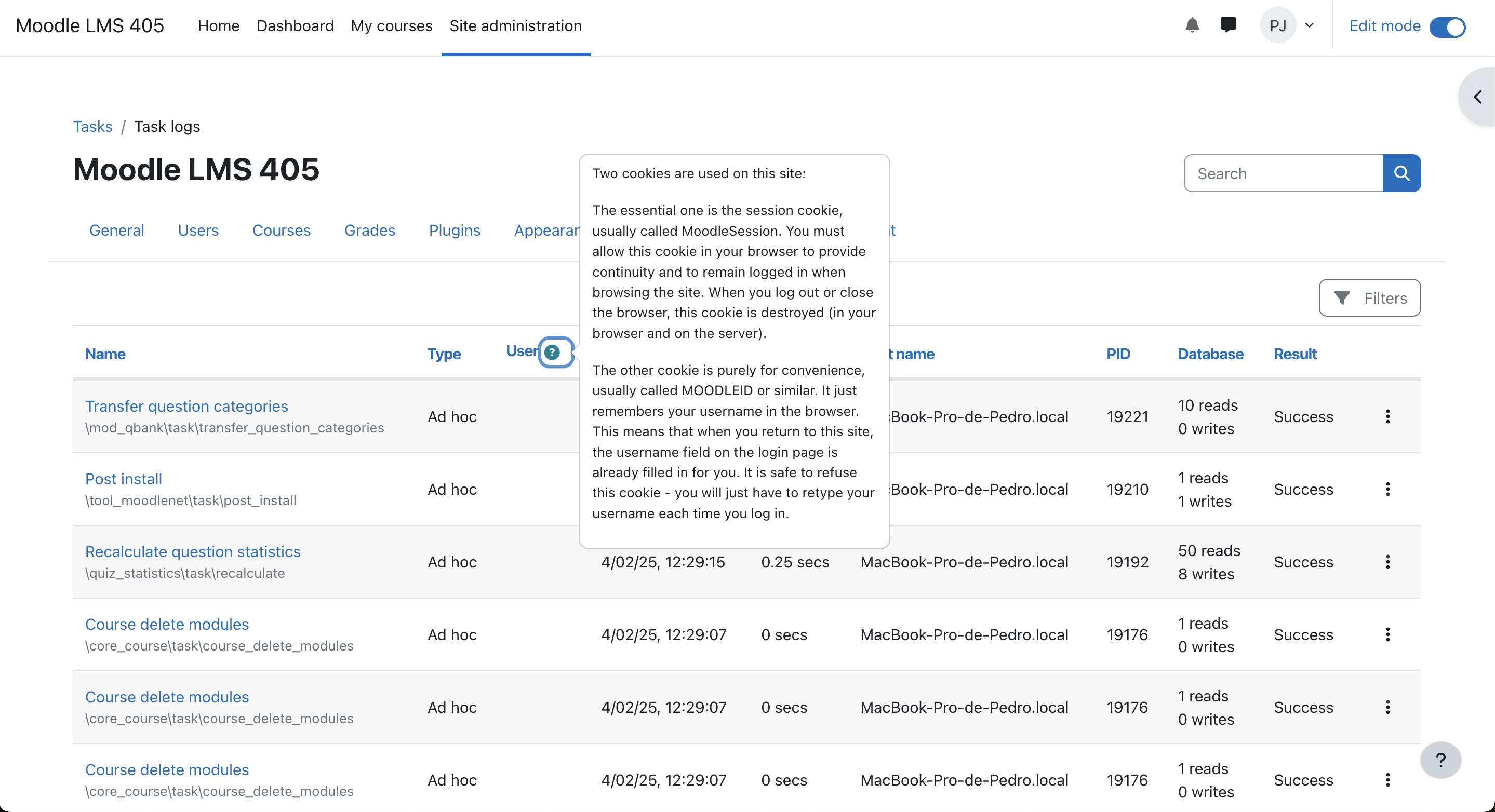Click PID value 19192

(1127, 562)
